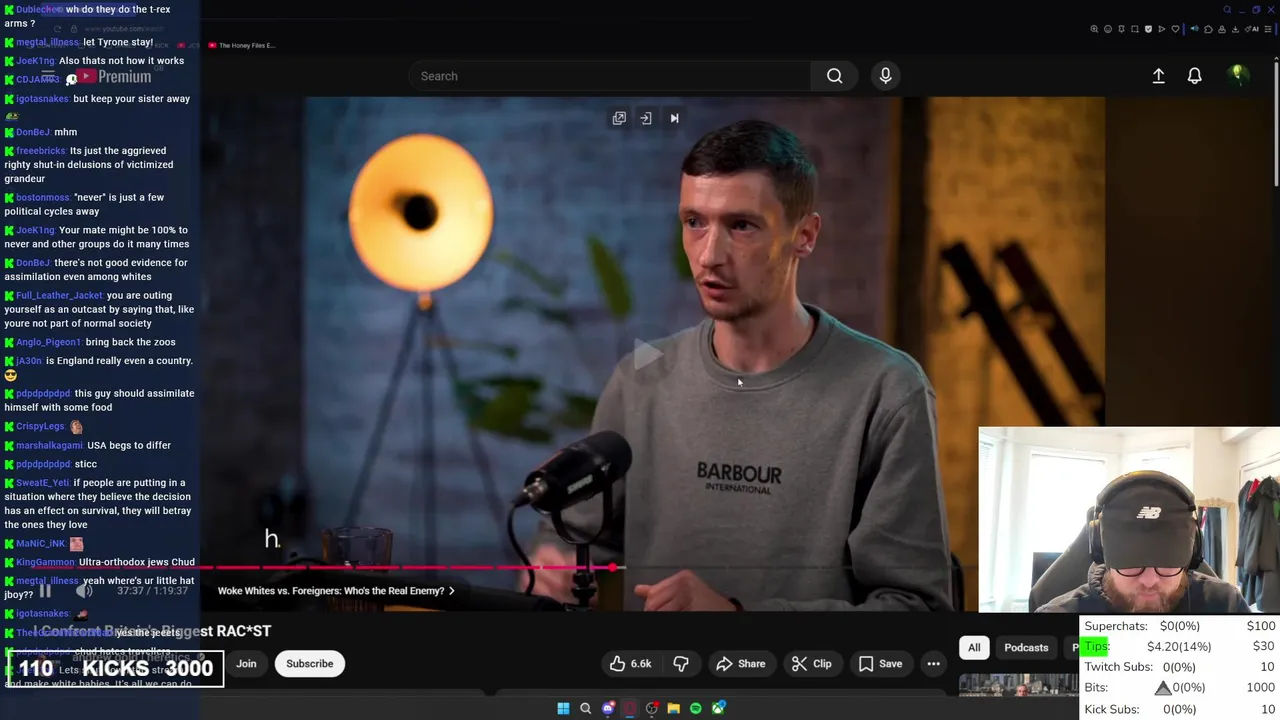Click the send/play arrow toolbar icon

(x=1162, y=29)
